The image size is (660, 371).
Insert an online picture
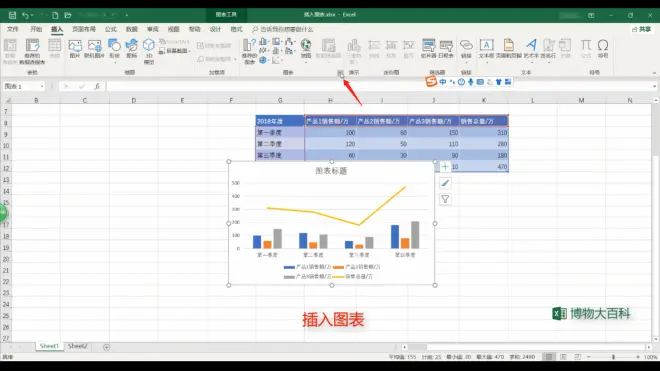[x=94, y=49]
